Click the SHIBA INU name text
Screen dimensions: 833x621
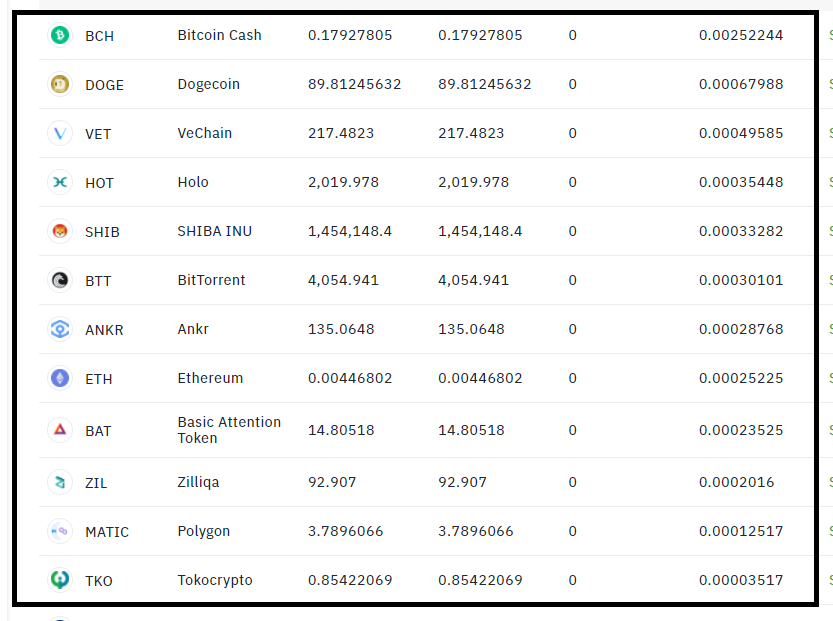215,231
